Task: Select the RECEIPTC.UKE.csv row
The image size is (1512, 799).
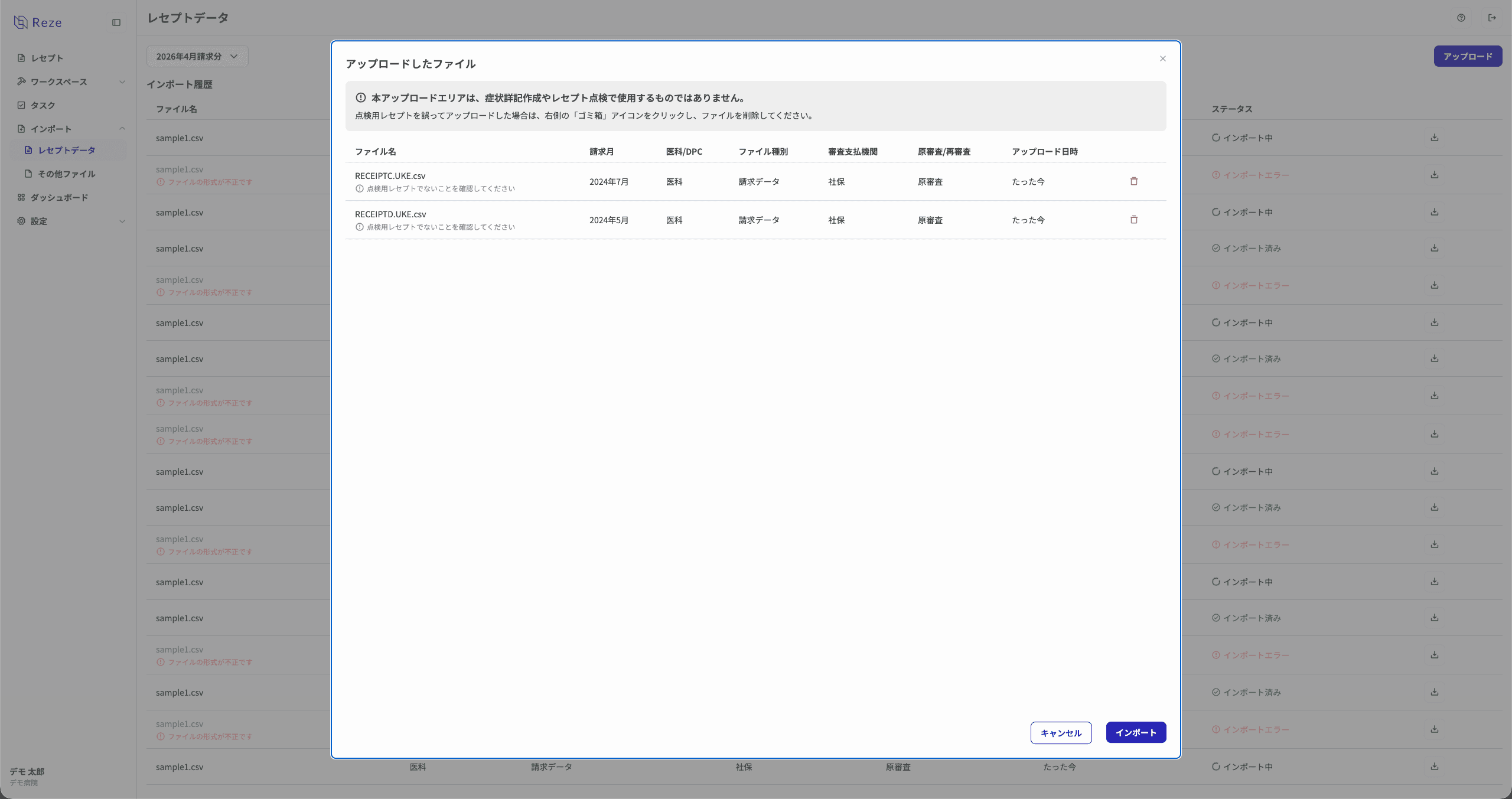Action: 390,176
